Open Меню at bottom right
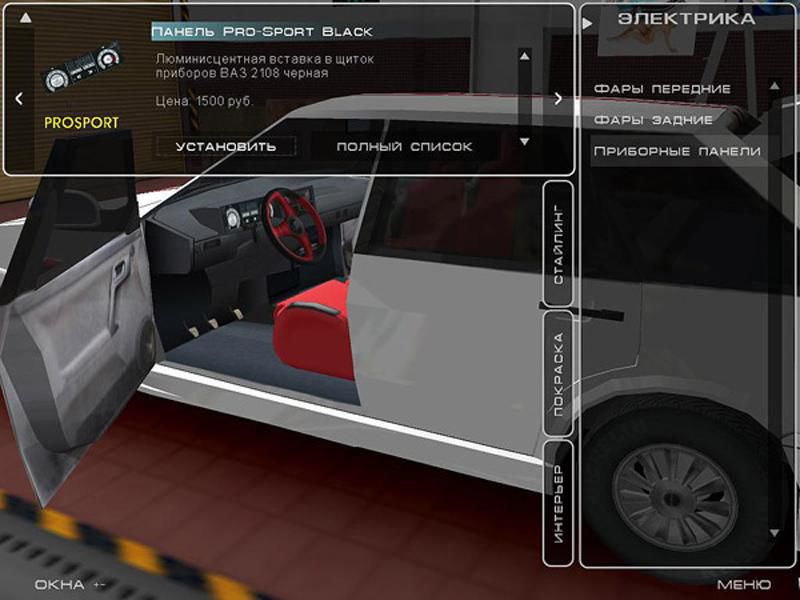 coord(743,584)
